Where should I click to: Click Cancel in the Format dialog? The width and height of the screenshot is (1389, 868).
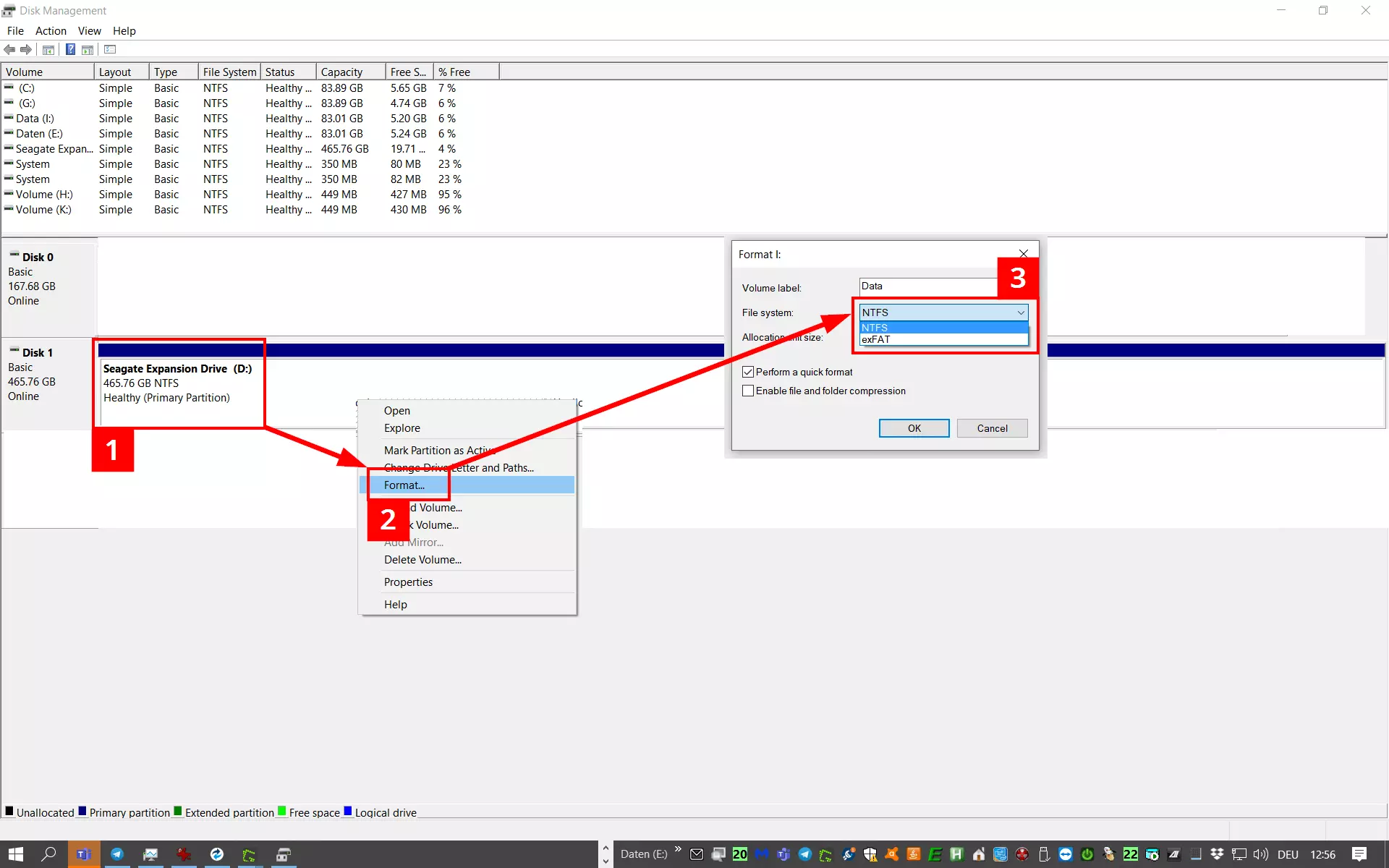(x=993, y=428)
